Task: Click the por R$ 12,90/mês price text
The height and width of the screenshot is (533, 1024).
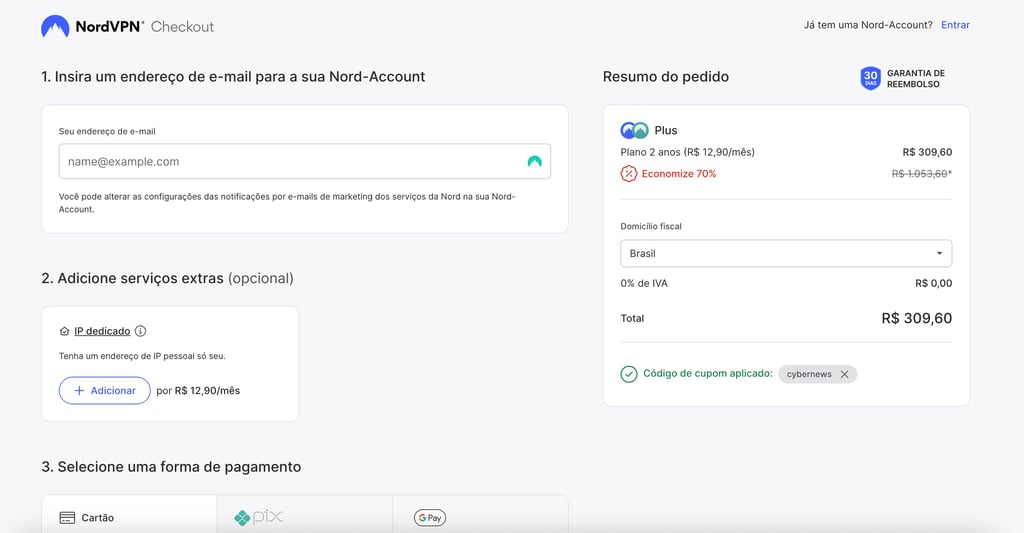Action: pos(198,391)
